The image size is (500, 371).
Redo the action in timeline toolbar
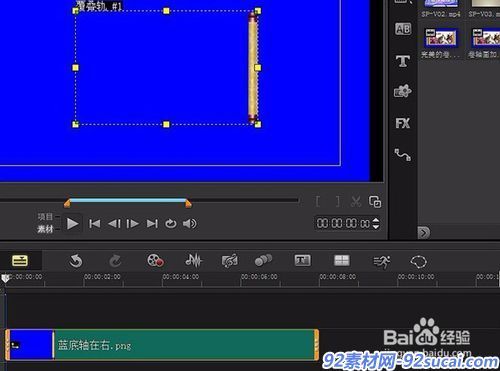click(115, 261)
